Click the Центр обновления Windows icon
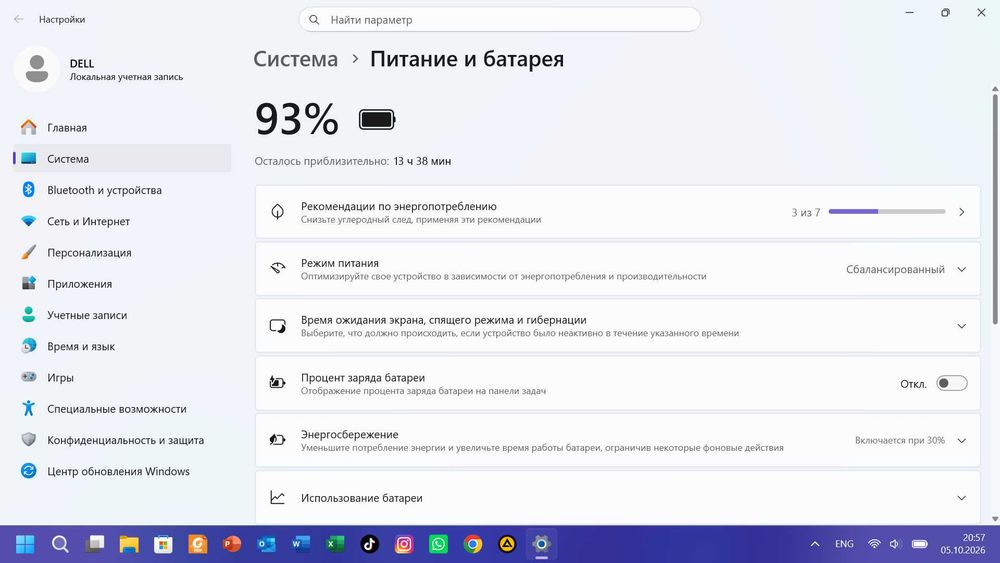The image size is (1000, 563). 29,471
